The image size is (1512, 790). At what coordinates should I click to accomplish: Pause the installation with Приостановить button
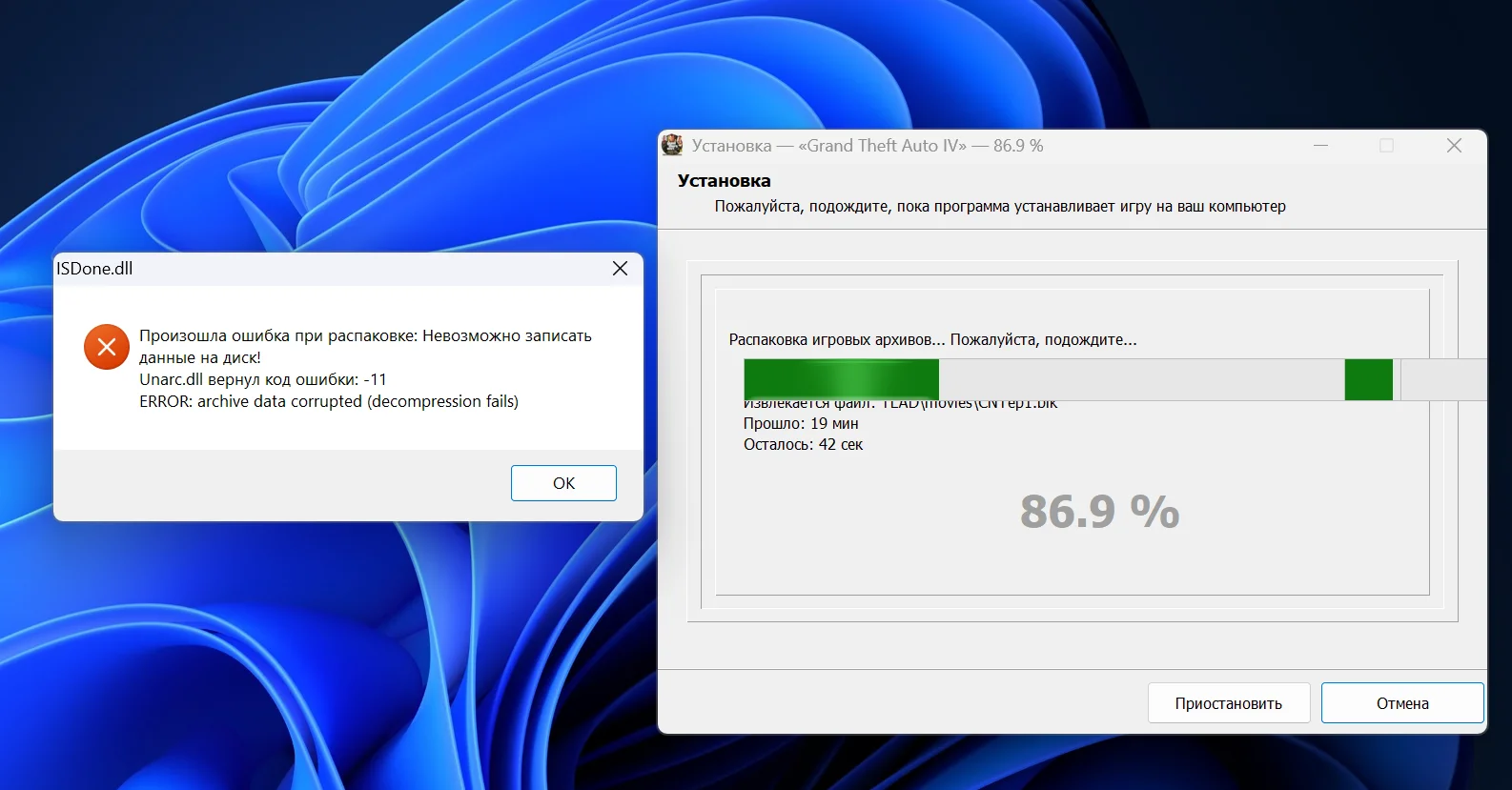(x=1229, y=703)
